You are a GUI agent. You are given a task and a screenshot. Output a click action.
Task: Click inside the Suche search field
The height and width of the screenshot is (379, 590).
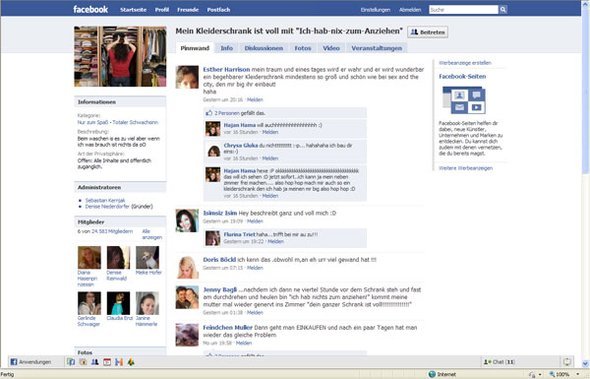[464, 10]
